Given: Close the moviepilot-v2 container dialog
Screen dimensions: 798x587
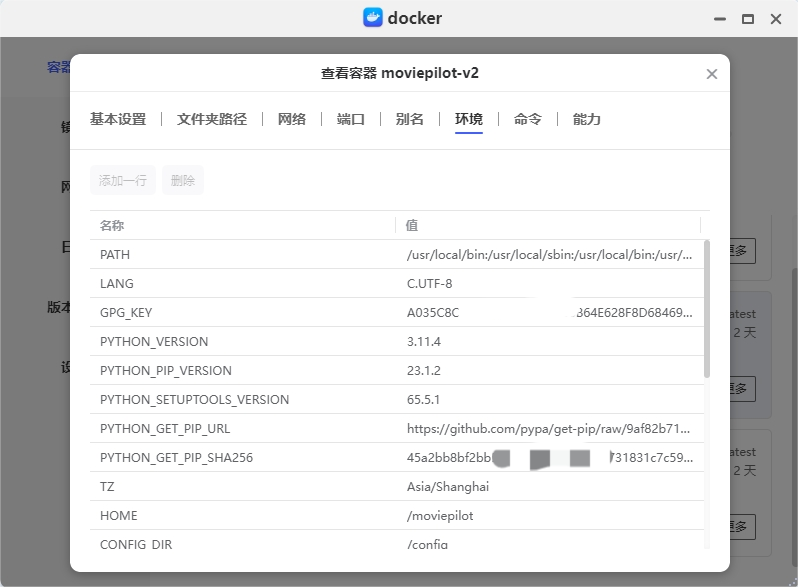Looking at the screenshot, I should [x=711, y=74].
